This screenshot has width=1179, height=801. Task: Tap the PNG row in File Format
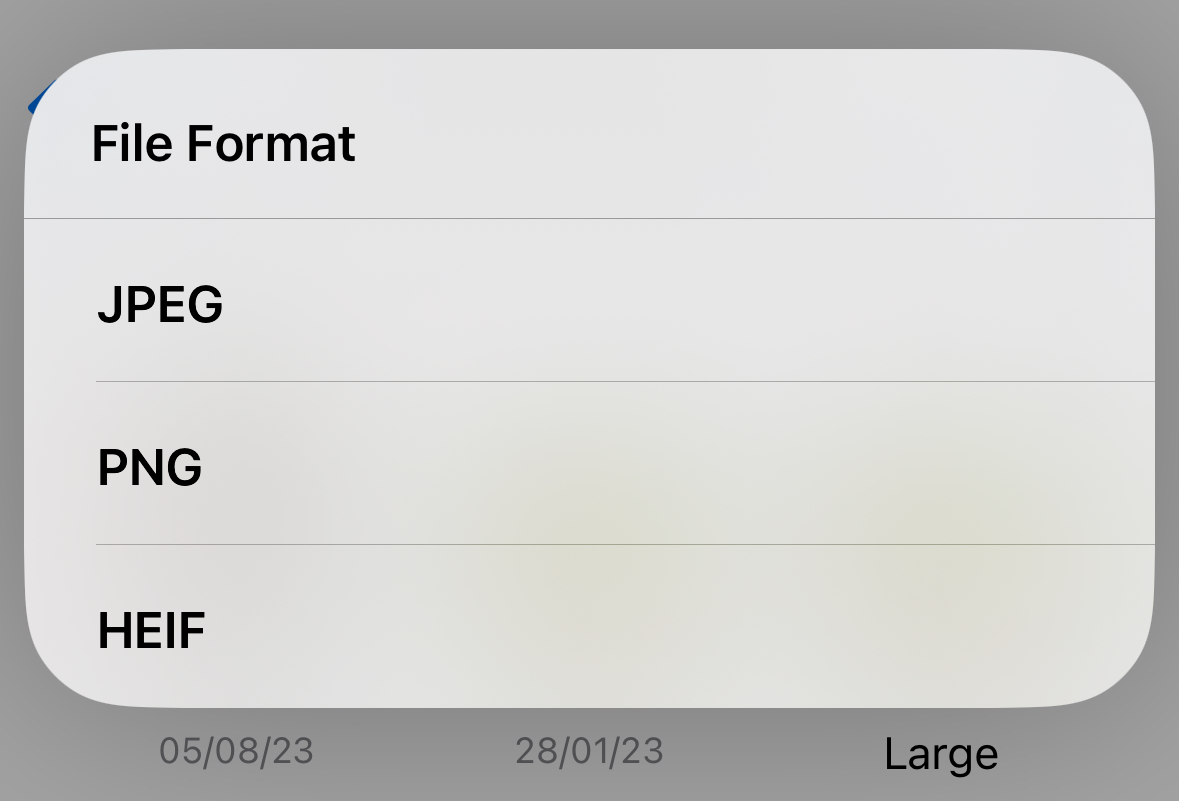590,463
